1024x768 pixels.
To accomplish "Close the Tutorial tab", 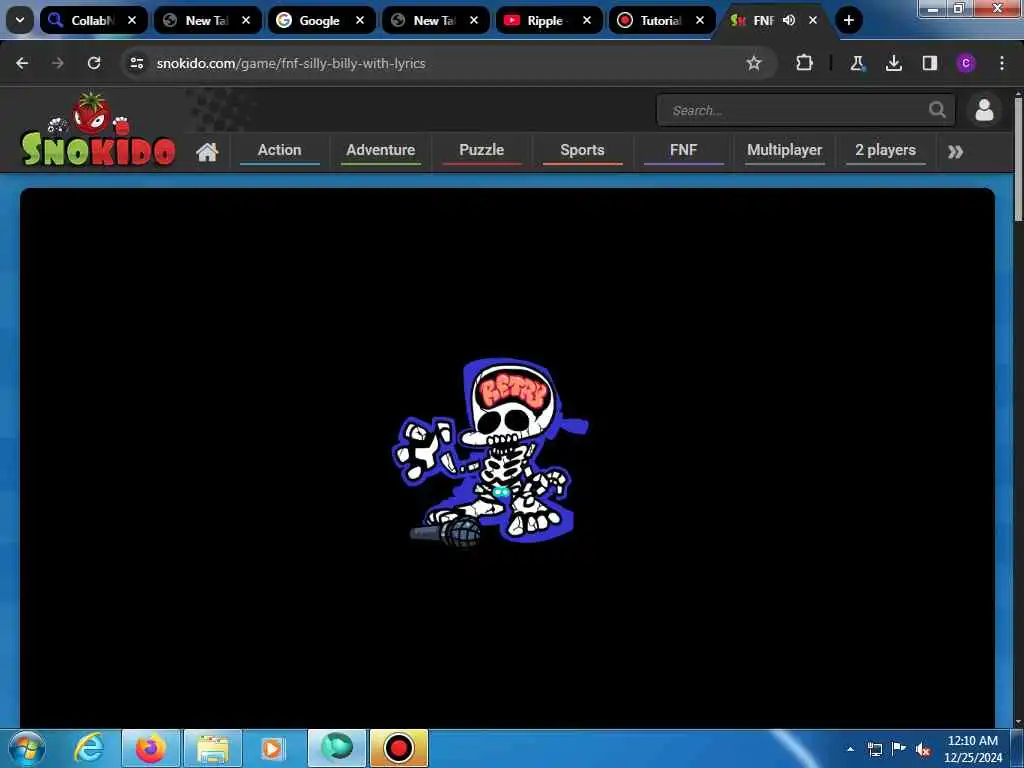I will coord(700,20).
